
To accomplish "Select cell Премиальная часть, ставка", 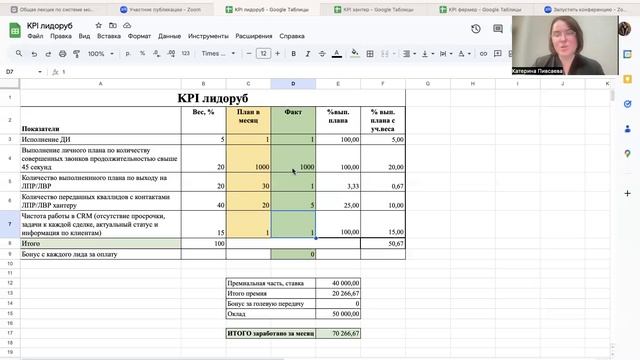I will [271, 283].
